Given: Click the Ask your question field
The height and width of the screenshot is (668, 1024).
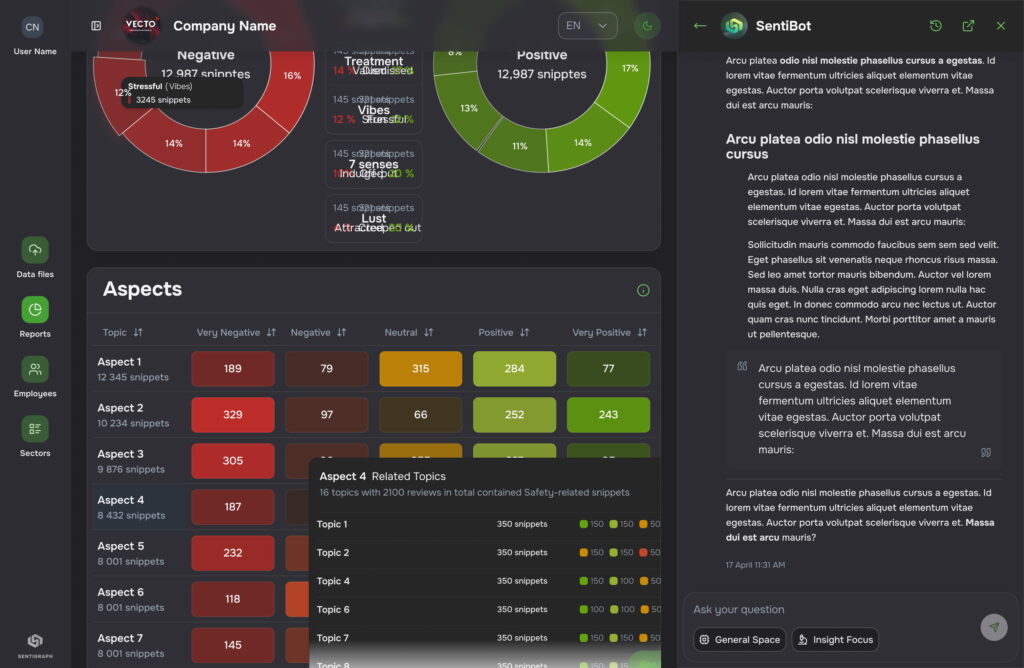Looking at the screenshot, I should point(830,609).
